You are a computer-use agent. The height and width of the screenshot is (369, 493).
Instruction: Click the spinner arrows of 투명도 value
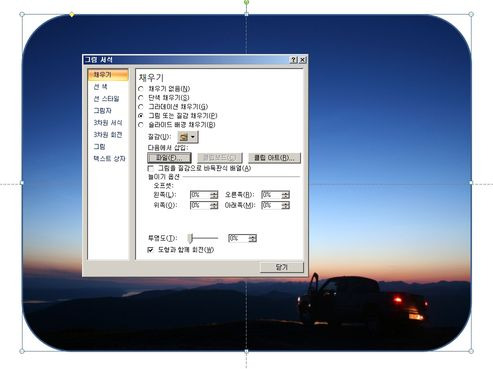[253, 238]
